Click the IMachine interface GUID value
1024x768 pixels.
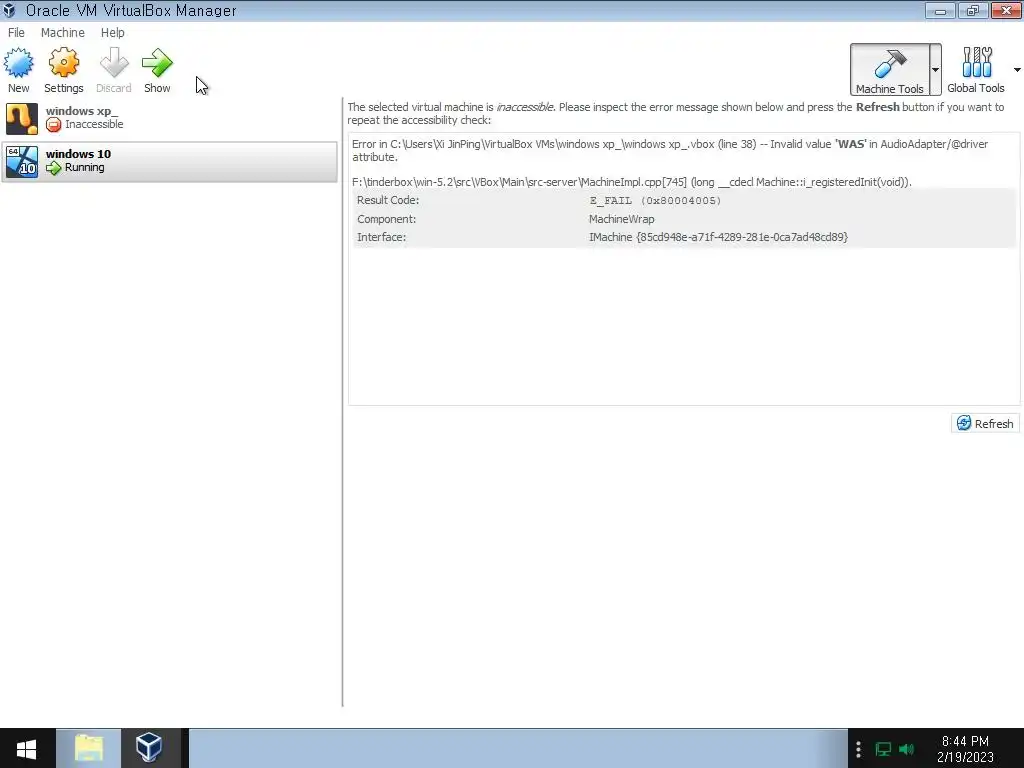click(x=718, y=237)
